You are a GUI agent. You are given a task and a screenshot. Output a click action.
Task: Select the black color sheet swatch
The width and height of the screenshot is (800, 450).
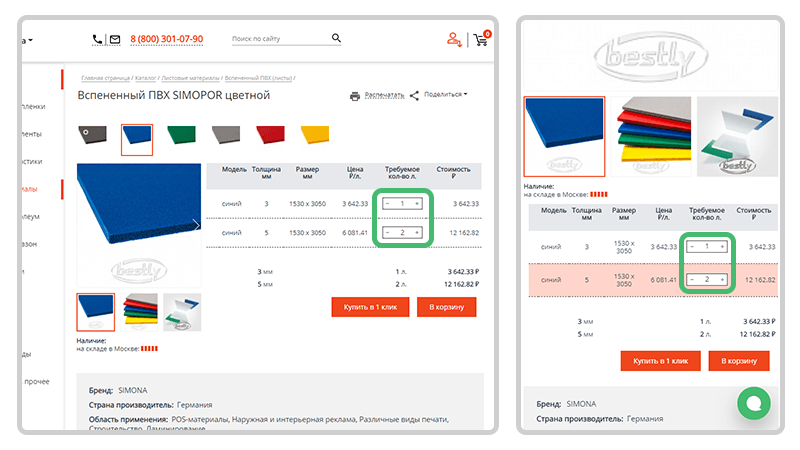coord(92,135)
